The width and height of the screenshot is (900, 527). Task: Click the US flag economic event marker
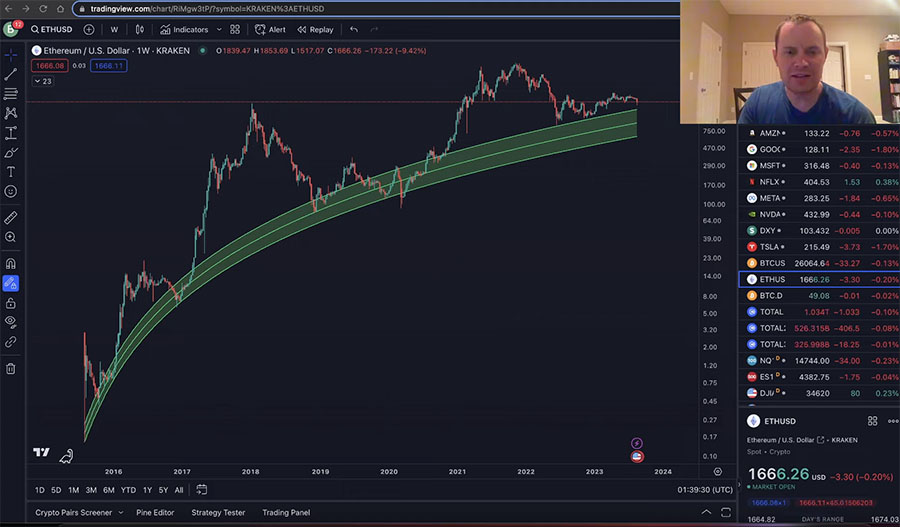(637, 457)
